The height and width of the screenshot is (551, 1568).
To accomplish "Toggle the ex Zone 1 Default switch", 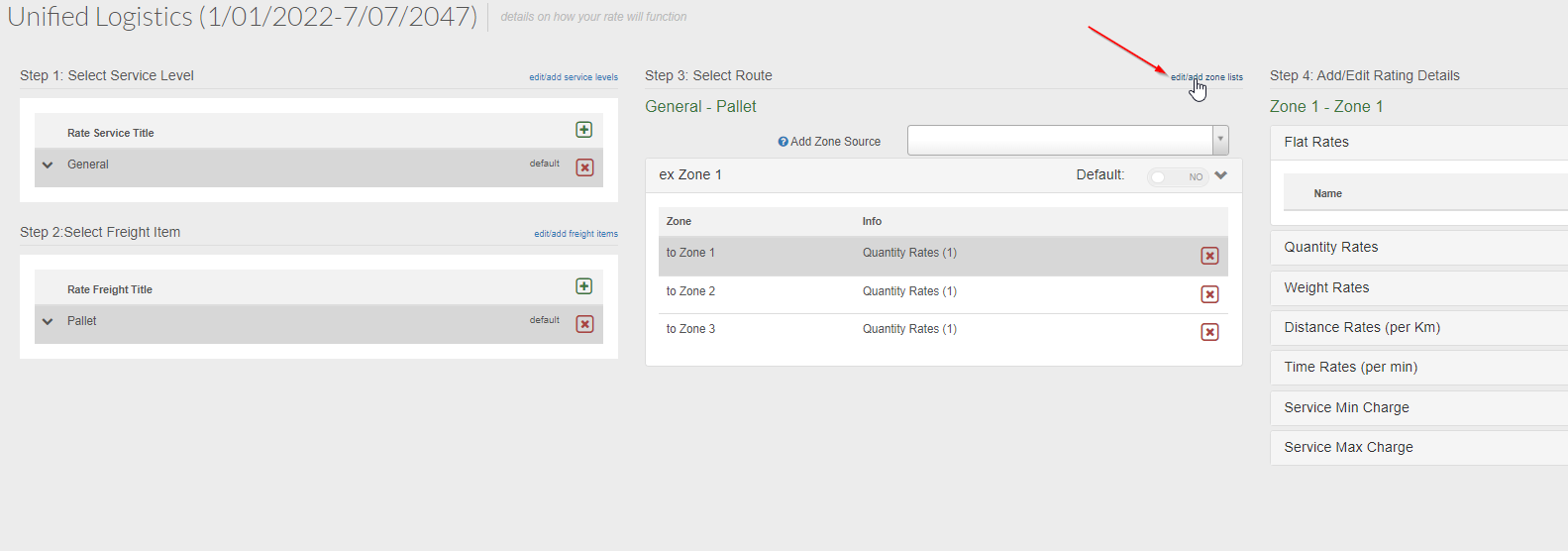I will [x=1177, y=176].
